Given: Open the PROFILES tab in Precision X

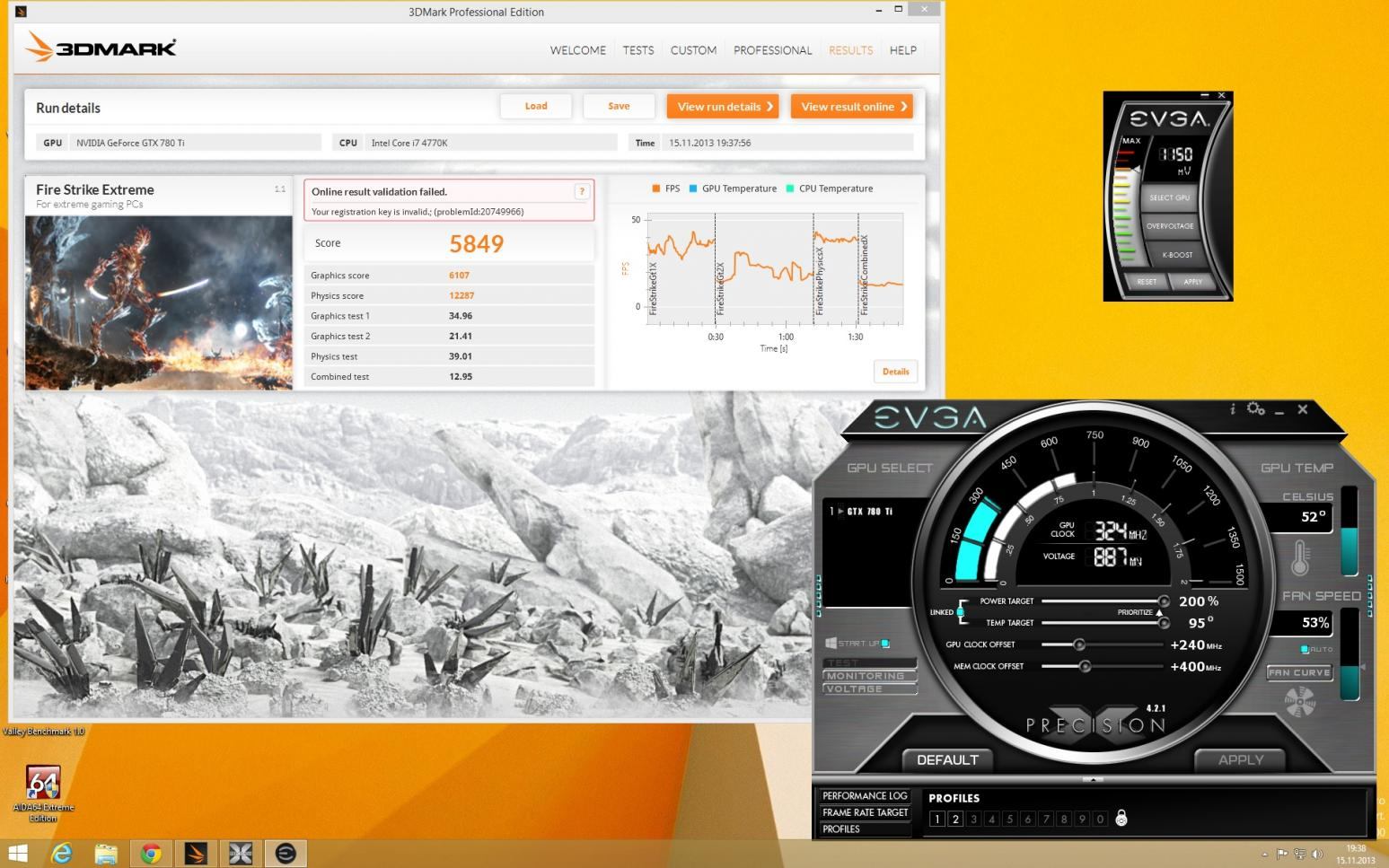Looking at the screenshot, I should [x=865, y=829].
